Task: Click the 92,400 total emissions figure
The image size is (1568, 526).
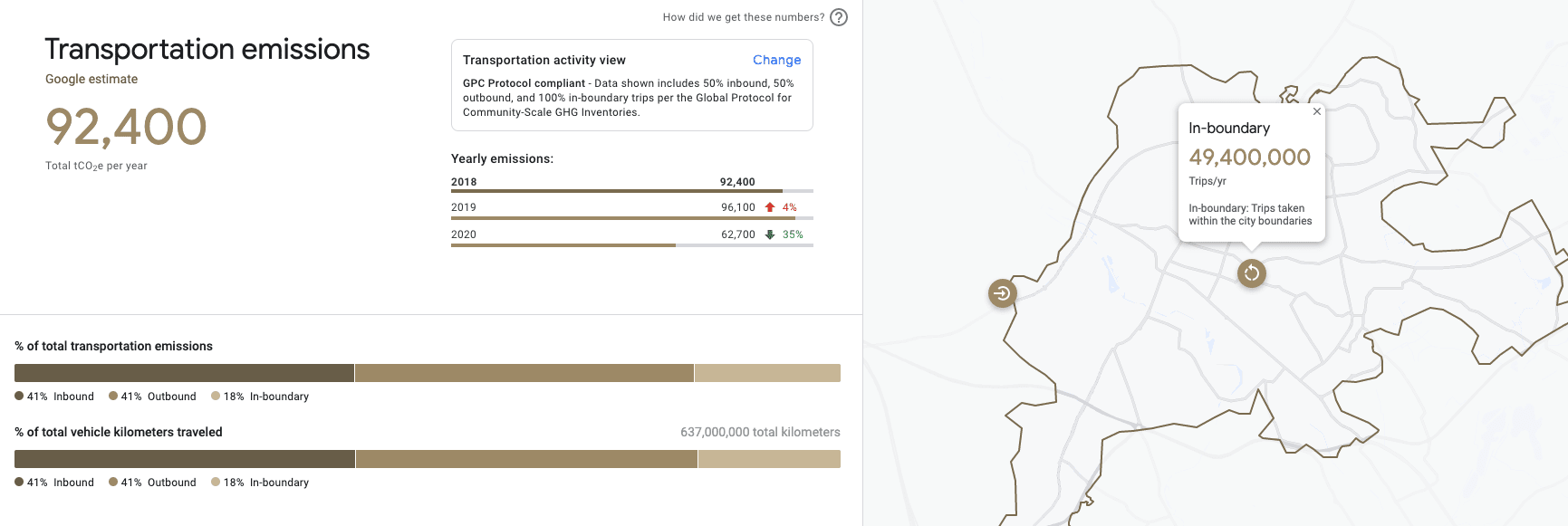Action: tap(126, 127)
